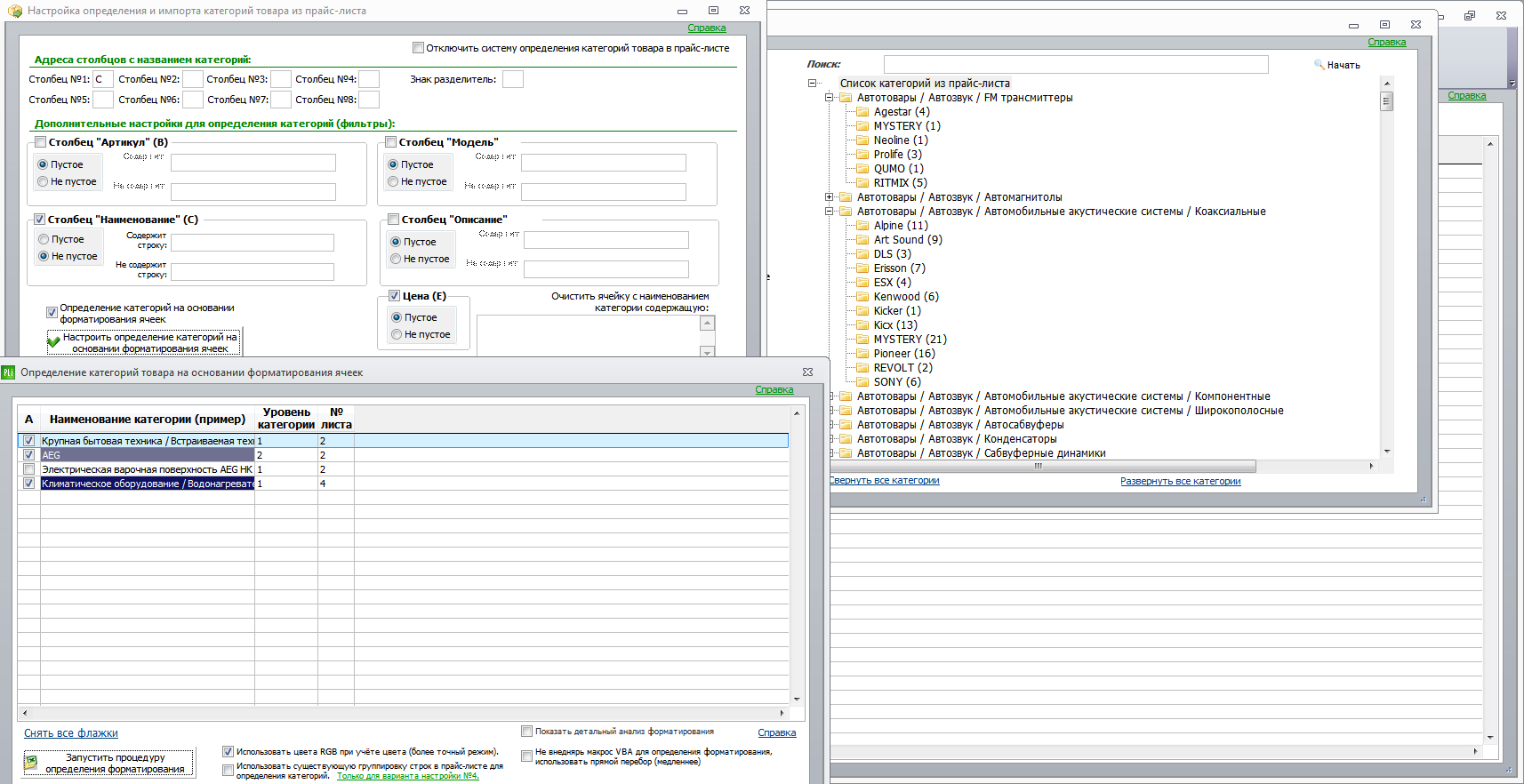The image size is (1524, 784).
Task: Expand the Сабвуферные динамики category node
Action: pos(832,453)
